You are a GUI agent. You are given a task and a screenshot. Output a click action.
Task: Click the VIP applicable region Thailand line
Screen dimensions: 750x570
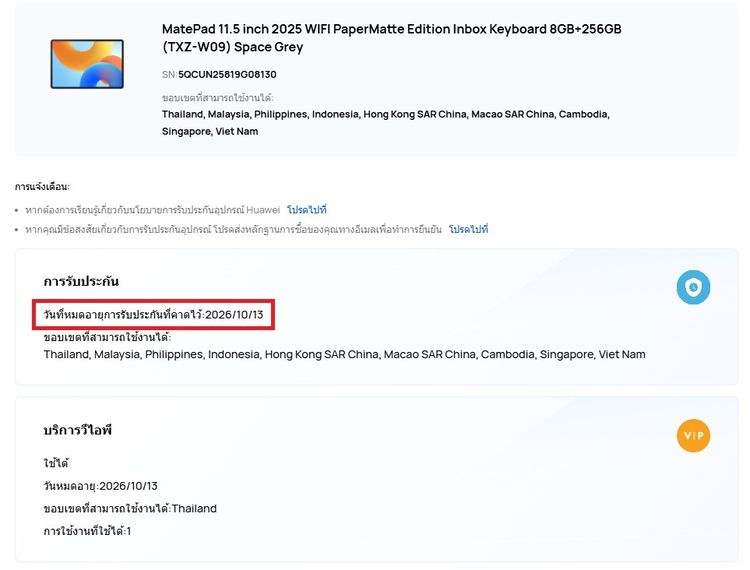(x=130, y=508)
